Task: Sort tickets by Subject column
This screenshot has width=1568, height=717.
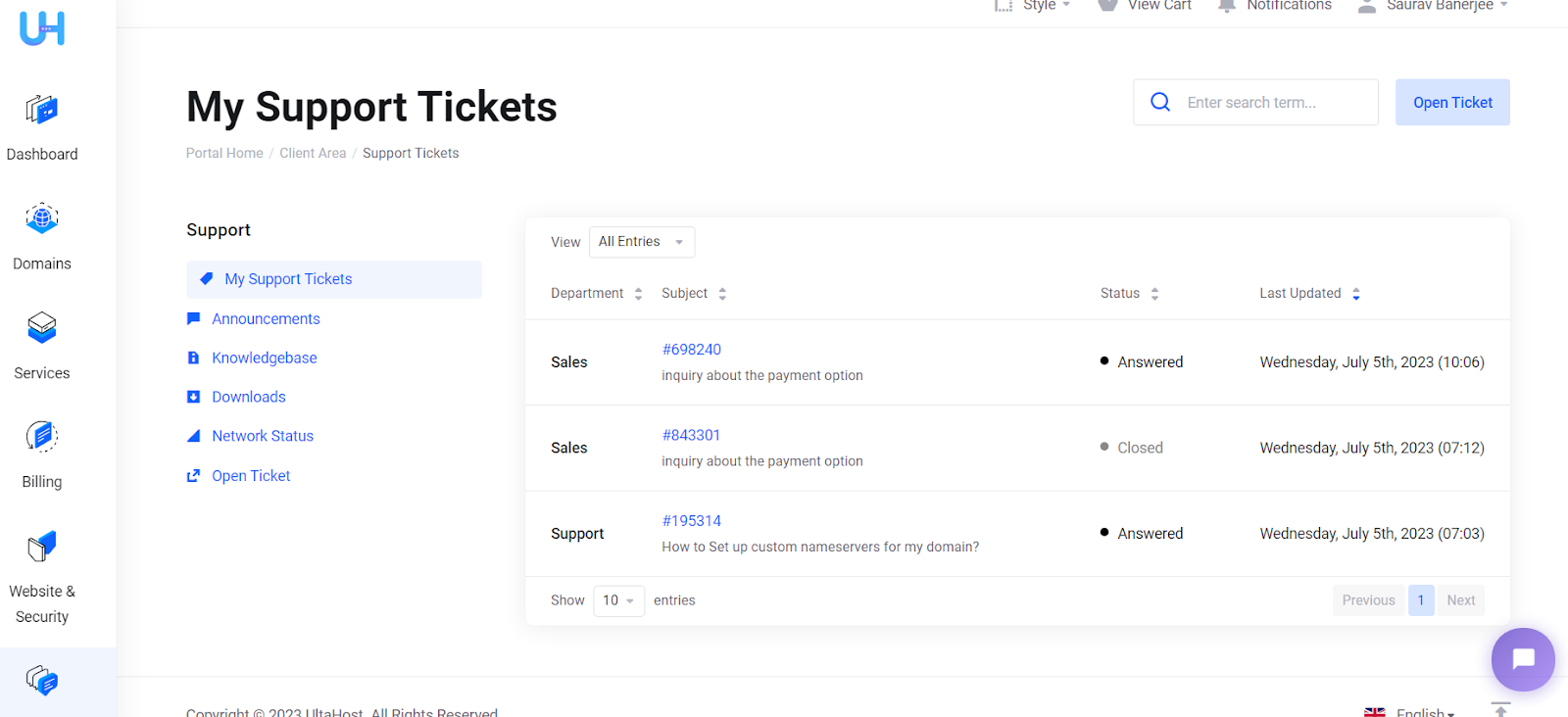Action: [x=694, y=293]
